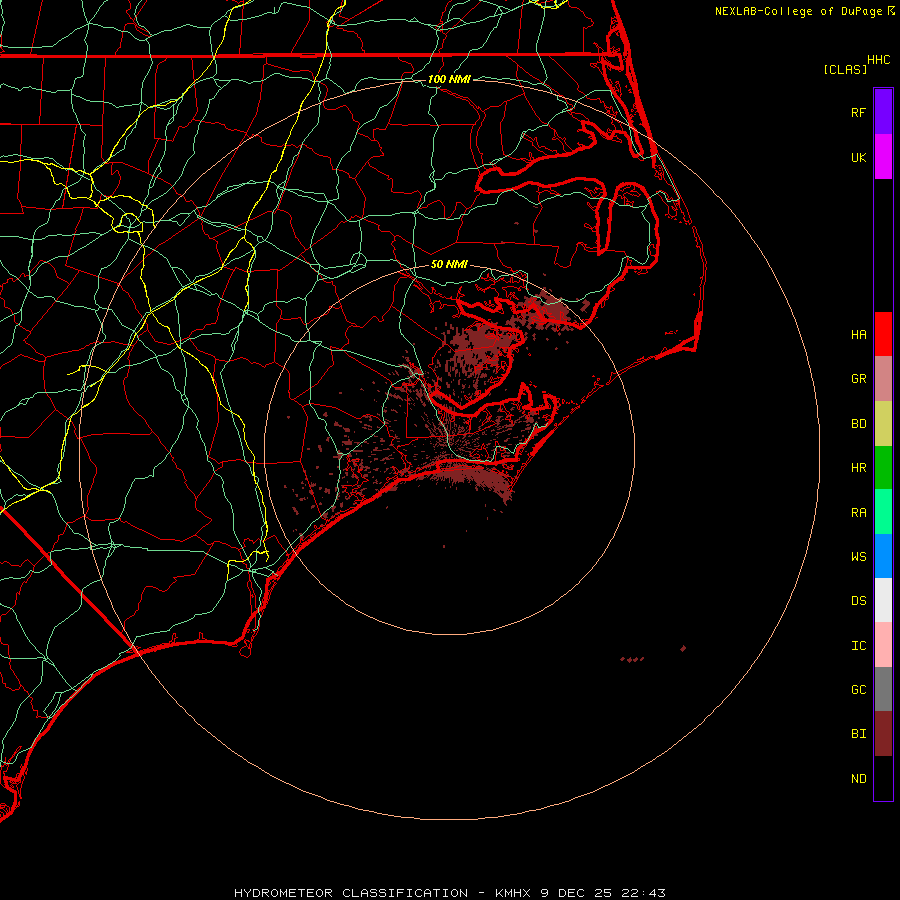Click the HHC product label
900x900 pixels.
tap(878, 60)
